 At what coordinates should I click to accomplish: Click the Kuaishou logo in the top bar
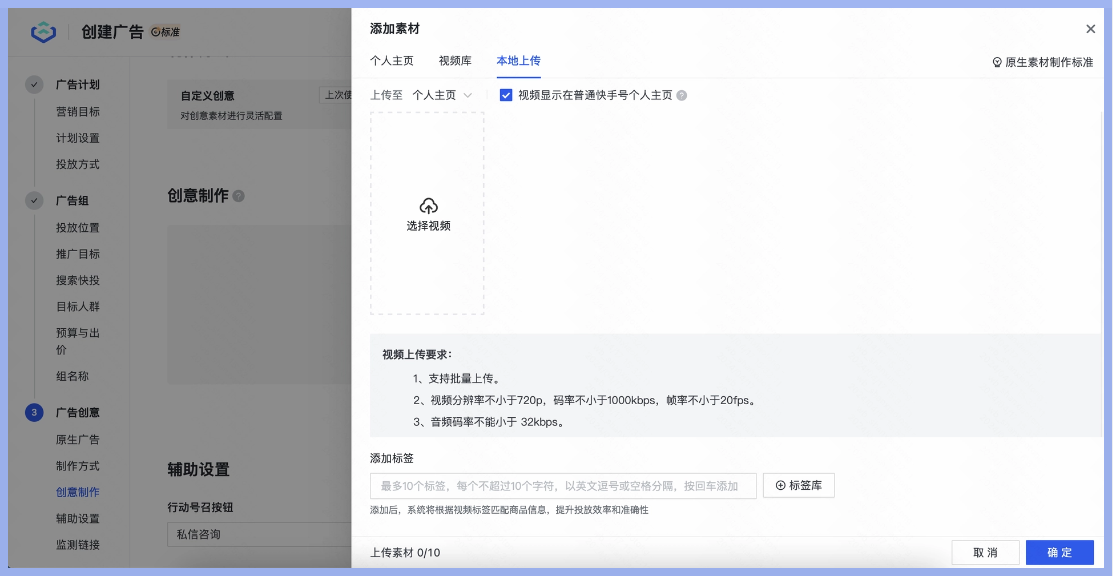tap(42, 29)
